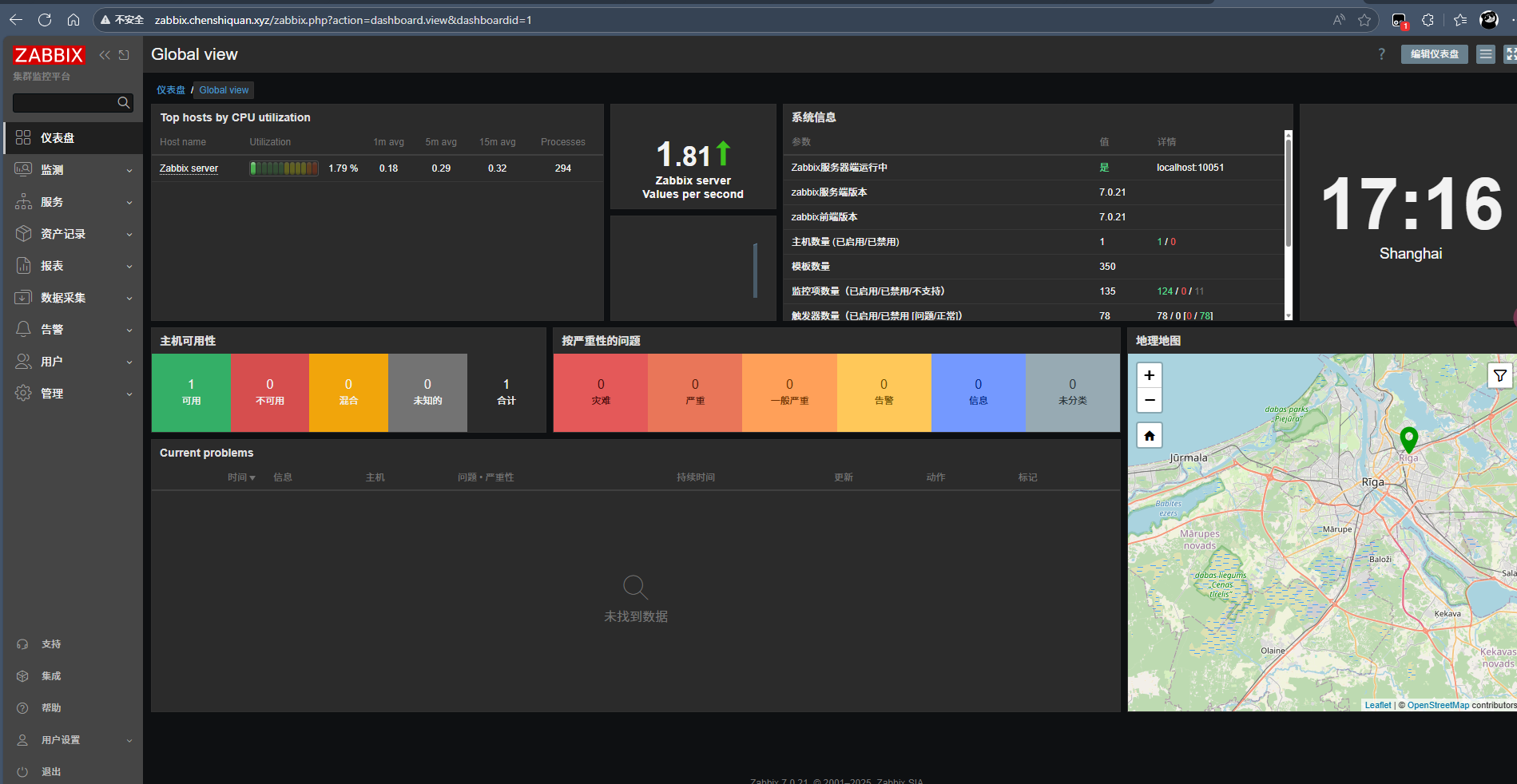Expand the 服务 menu chevron
1517x784 pixels.
(x=129, y=202)
